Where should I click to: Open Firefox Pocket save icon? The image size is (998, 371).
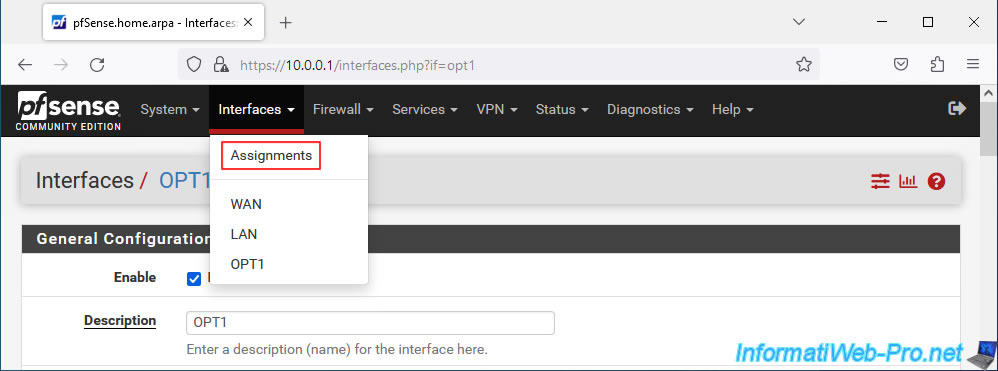click(901, 64)
